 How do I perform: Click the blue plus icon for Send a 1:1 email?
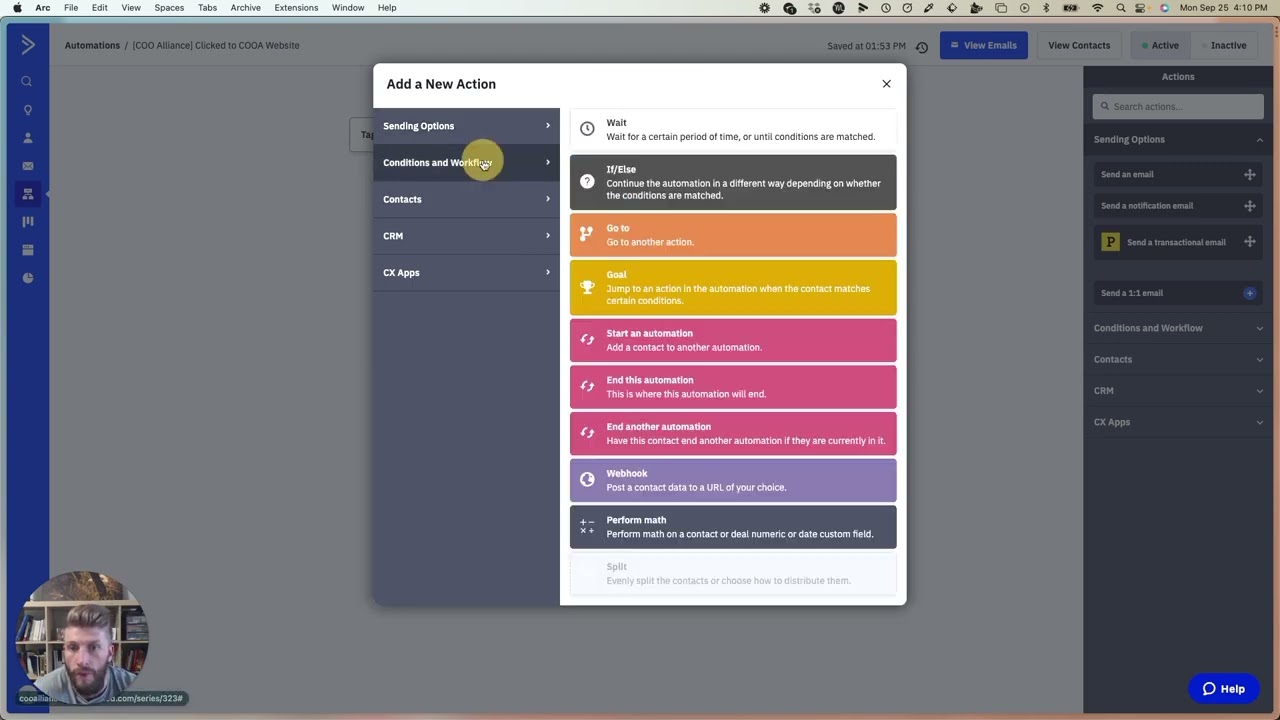pos(1249,293)
